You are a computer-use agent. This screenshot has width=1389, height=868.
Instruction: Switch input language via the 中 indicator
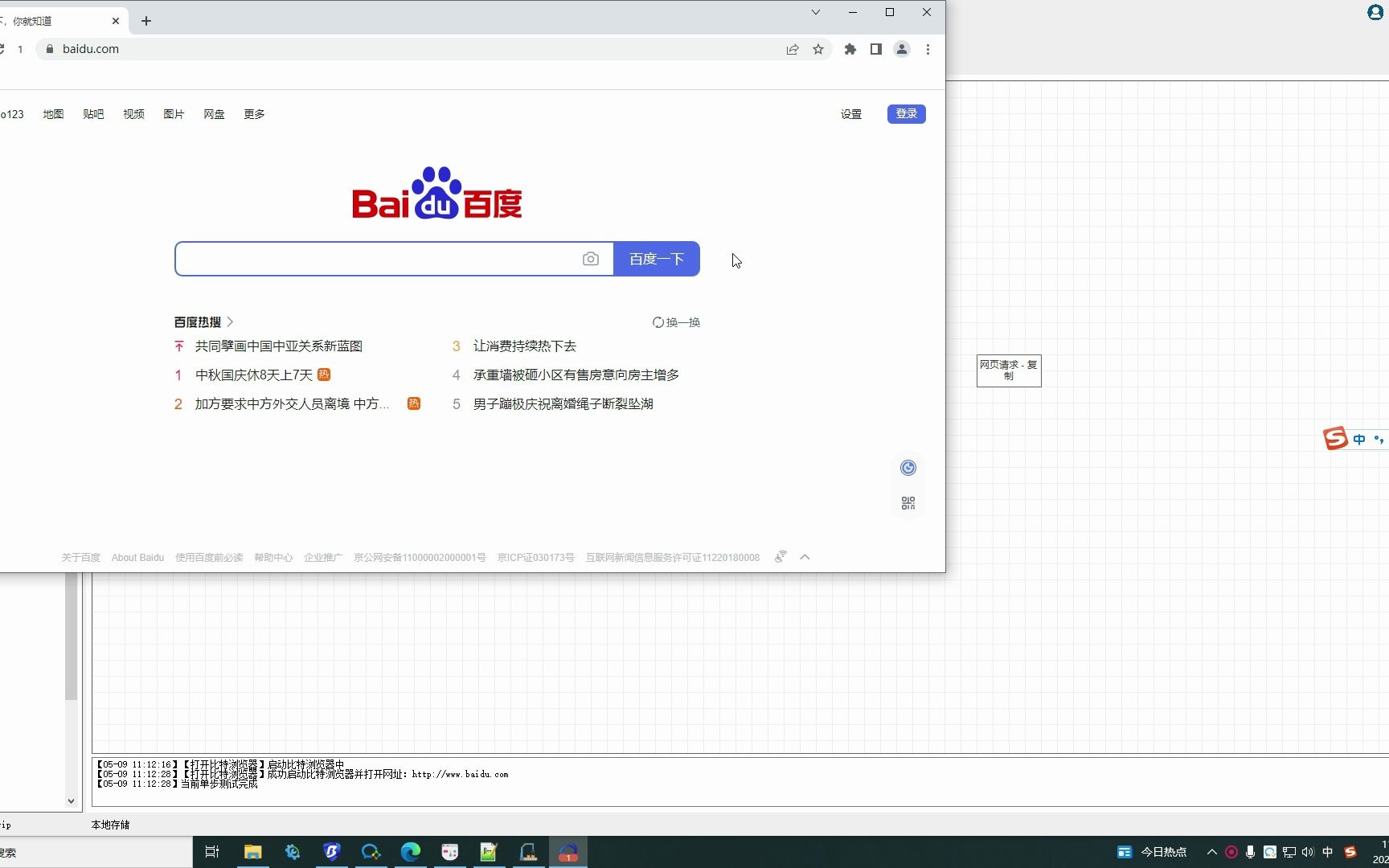(1328, 852)
